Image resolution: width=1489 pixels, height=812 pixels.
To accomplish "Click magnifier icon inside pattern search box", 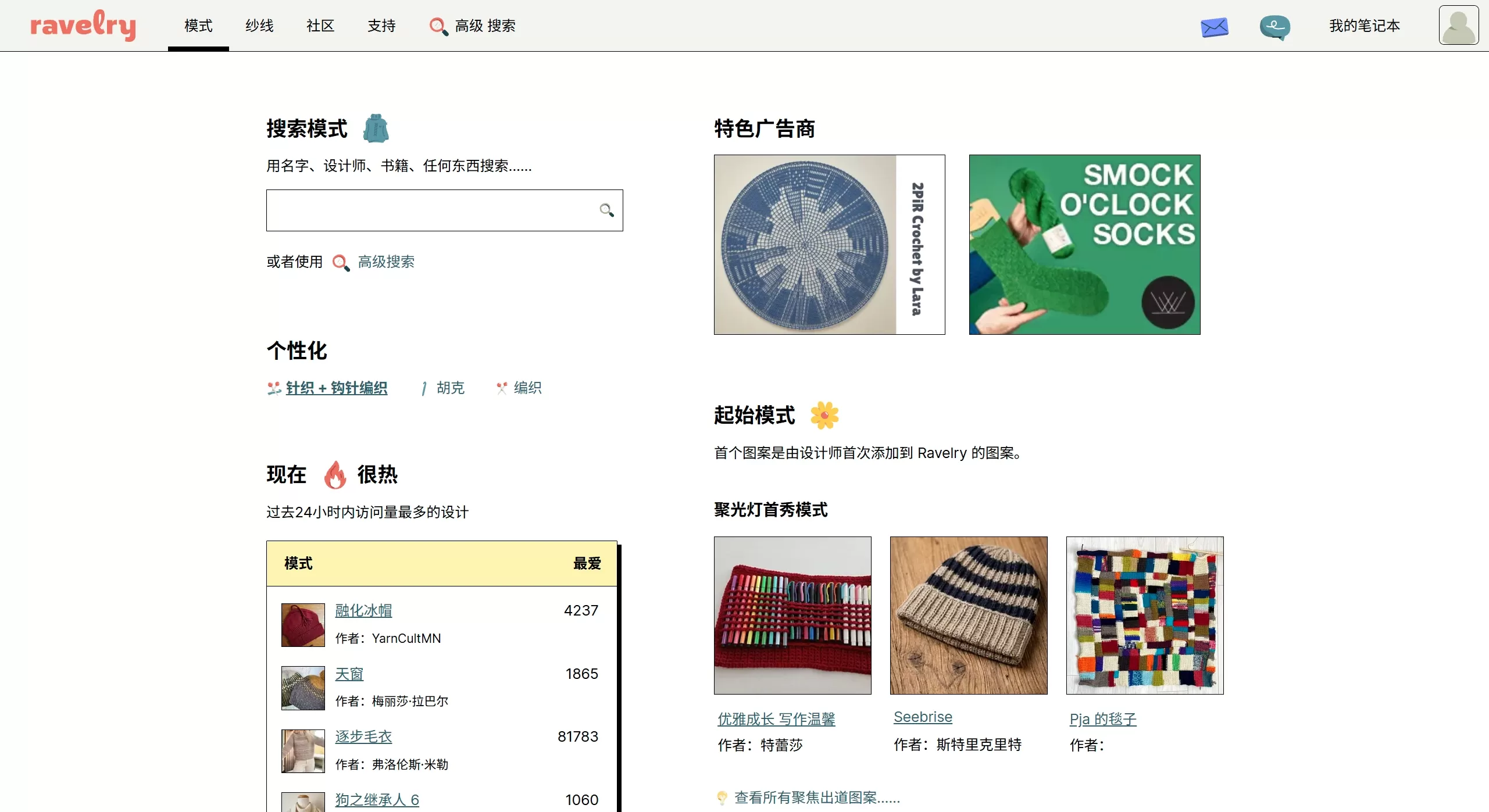I will (x=606, y=210).
